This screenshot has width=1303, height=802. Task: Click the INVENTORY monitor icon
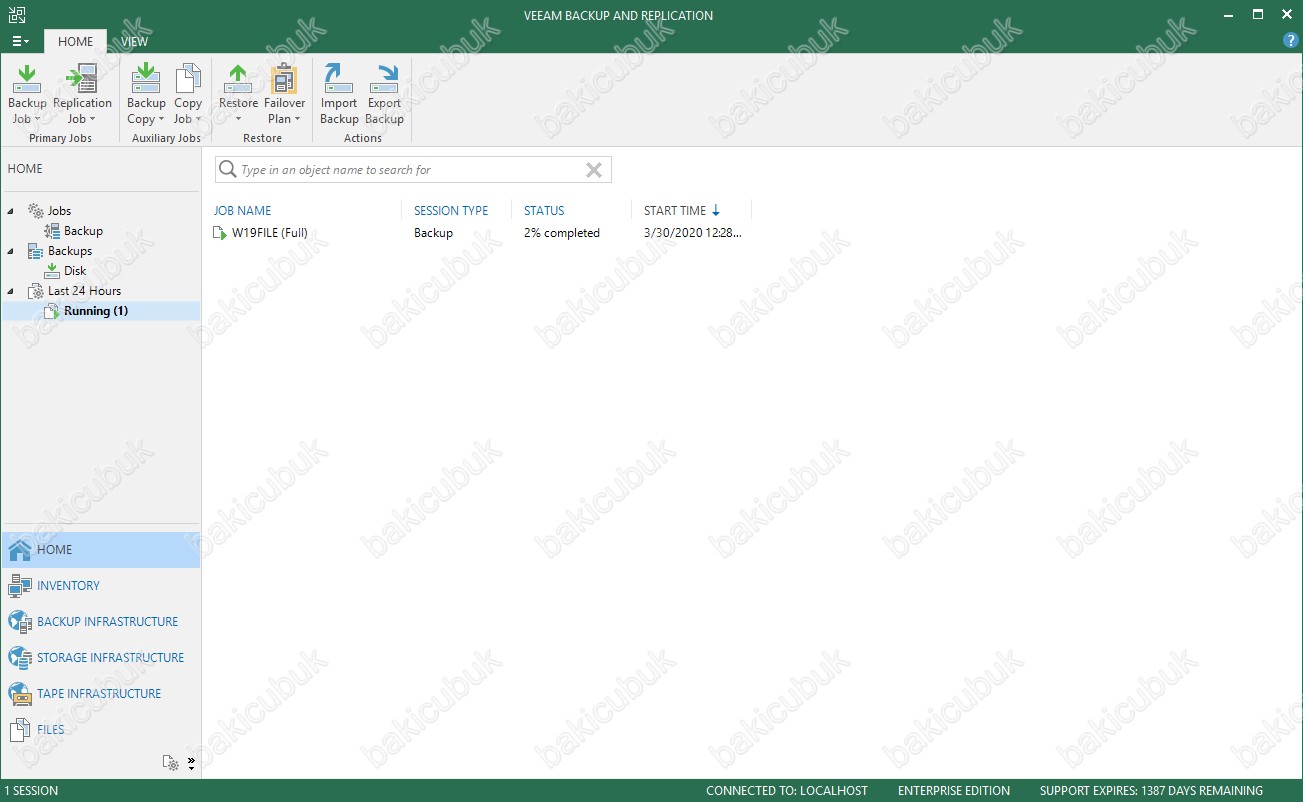20,586
